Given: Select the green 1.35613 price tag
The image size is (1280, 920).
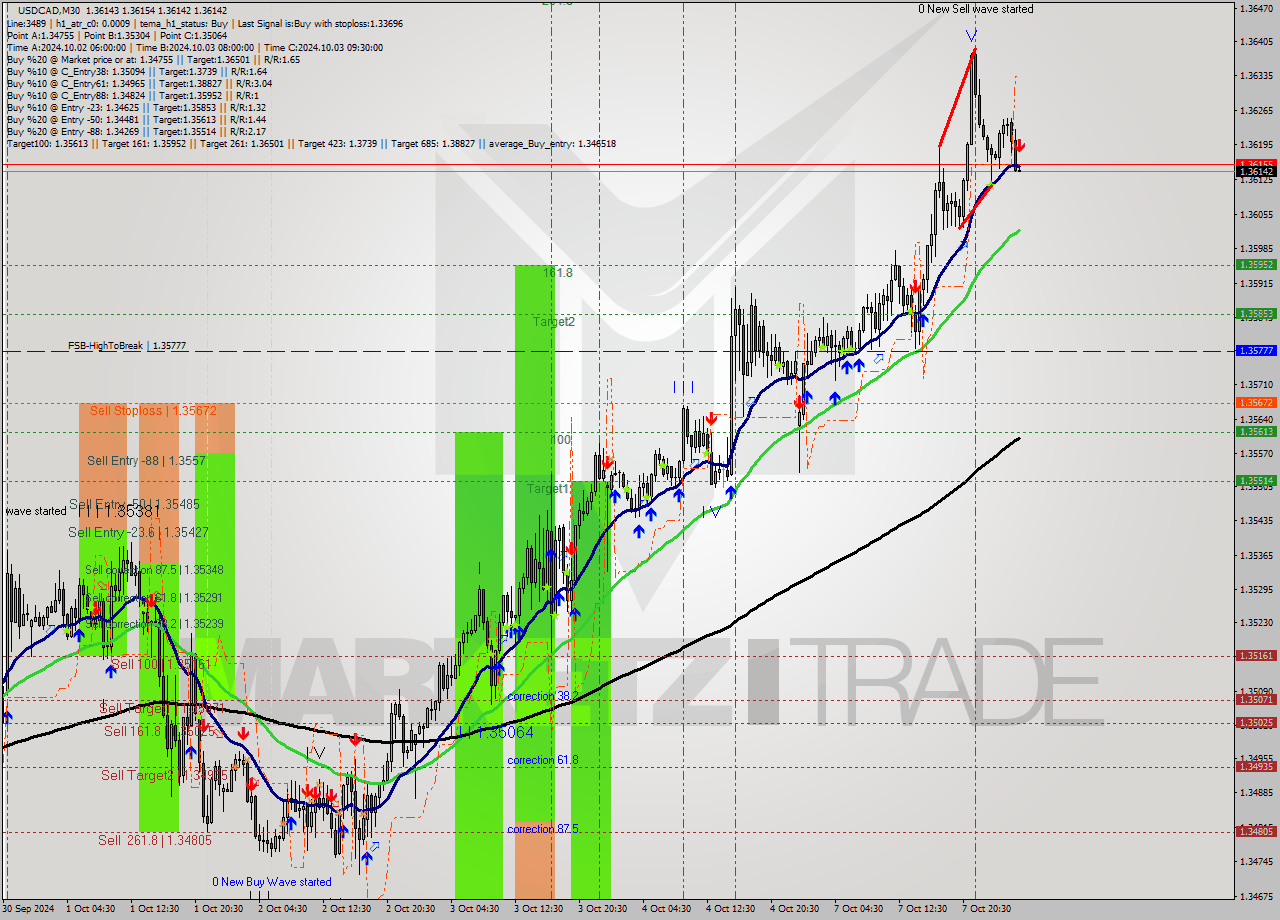Looking at the screenshot, I should (1256, 432).
